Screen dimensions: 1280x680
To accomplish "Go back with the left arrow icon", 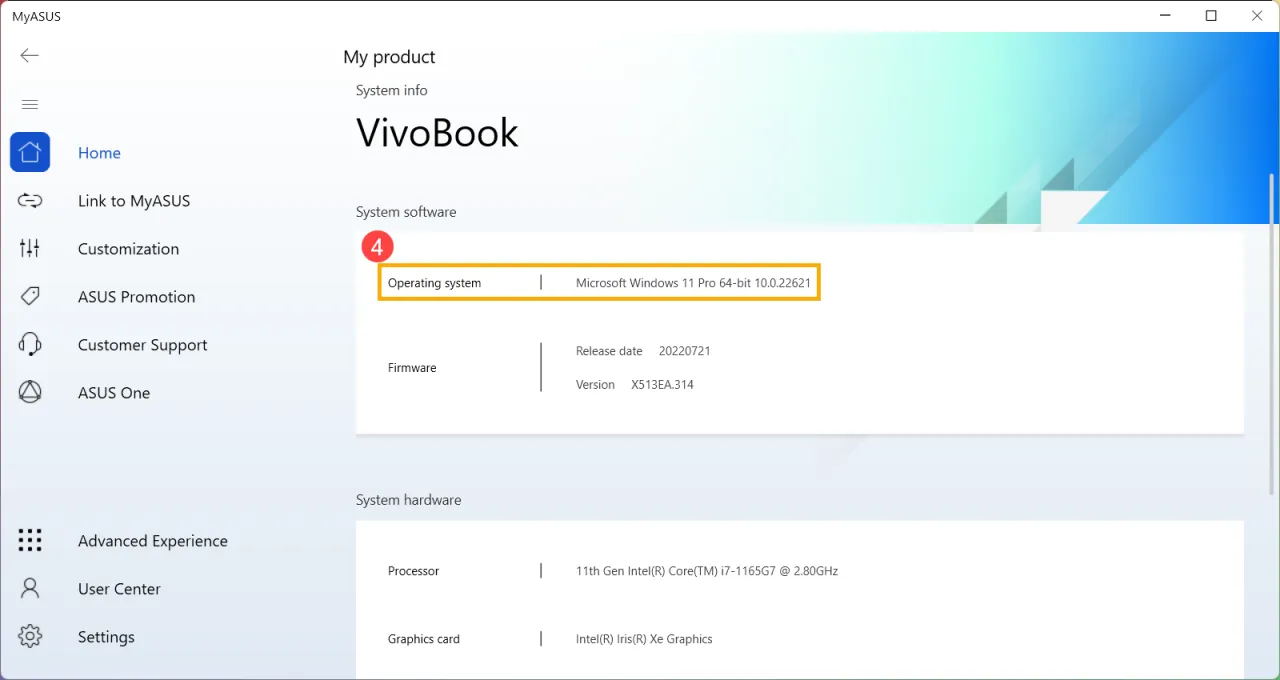I will [x=30, y=56].
